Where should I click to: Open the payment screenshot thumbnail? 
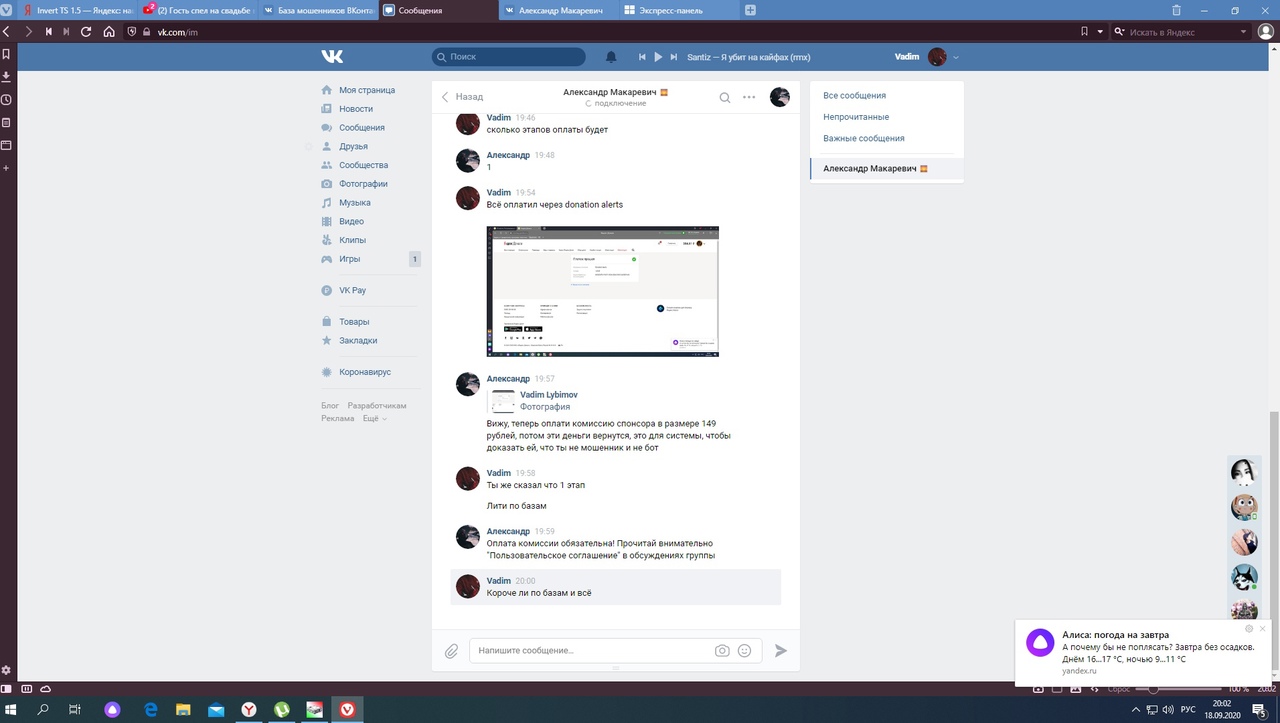[x=602, y=291]
